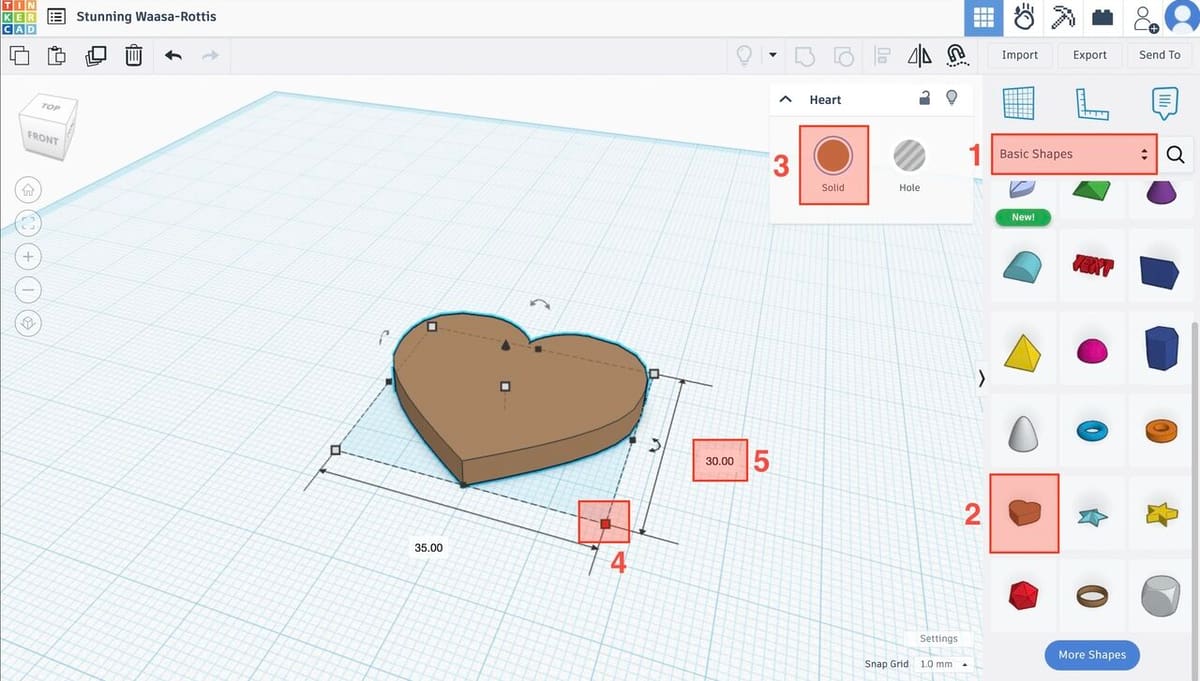The width and height of the screenshot is (1200, 681).
Task: Open the dropdown arrow beside the lightbulb
Action: pos(773,55)
